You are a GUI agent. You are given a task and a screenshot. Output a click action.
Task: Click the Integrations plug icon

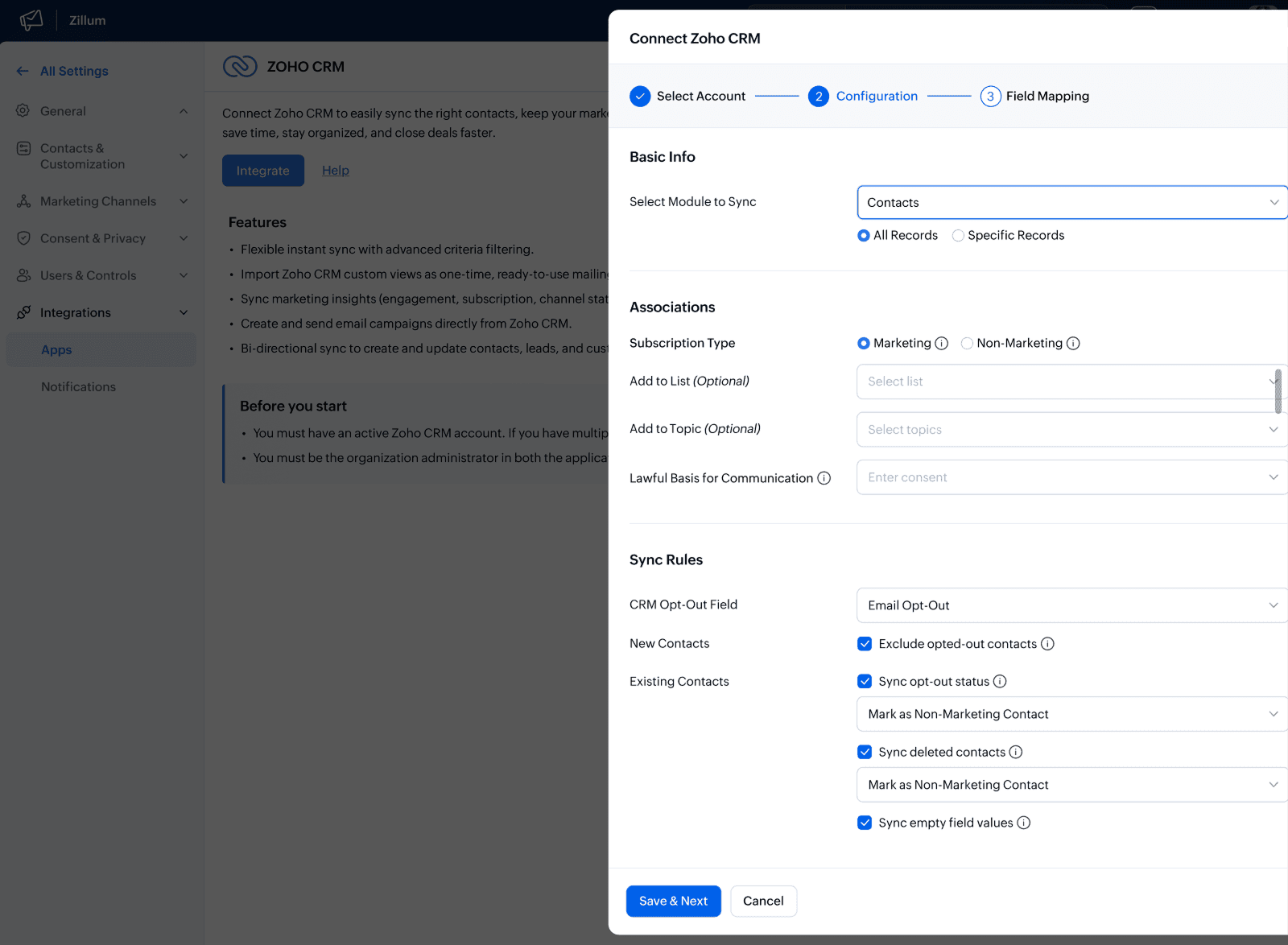coord(23,312)
